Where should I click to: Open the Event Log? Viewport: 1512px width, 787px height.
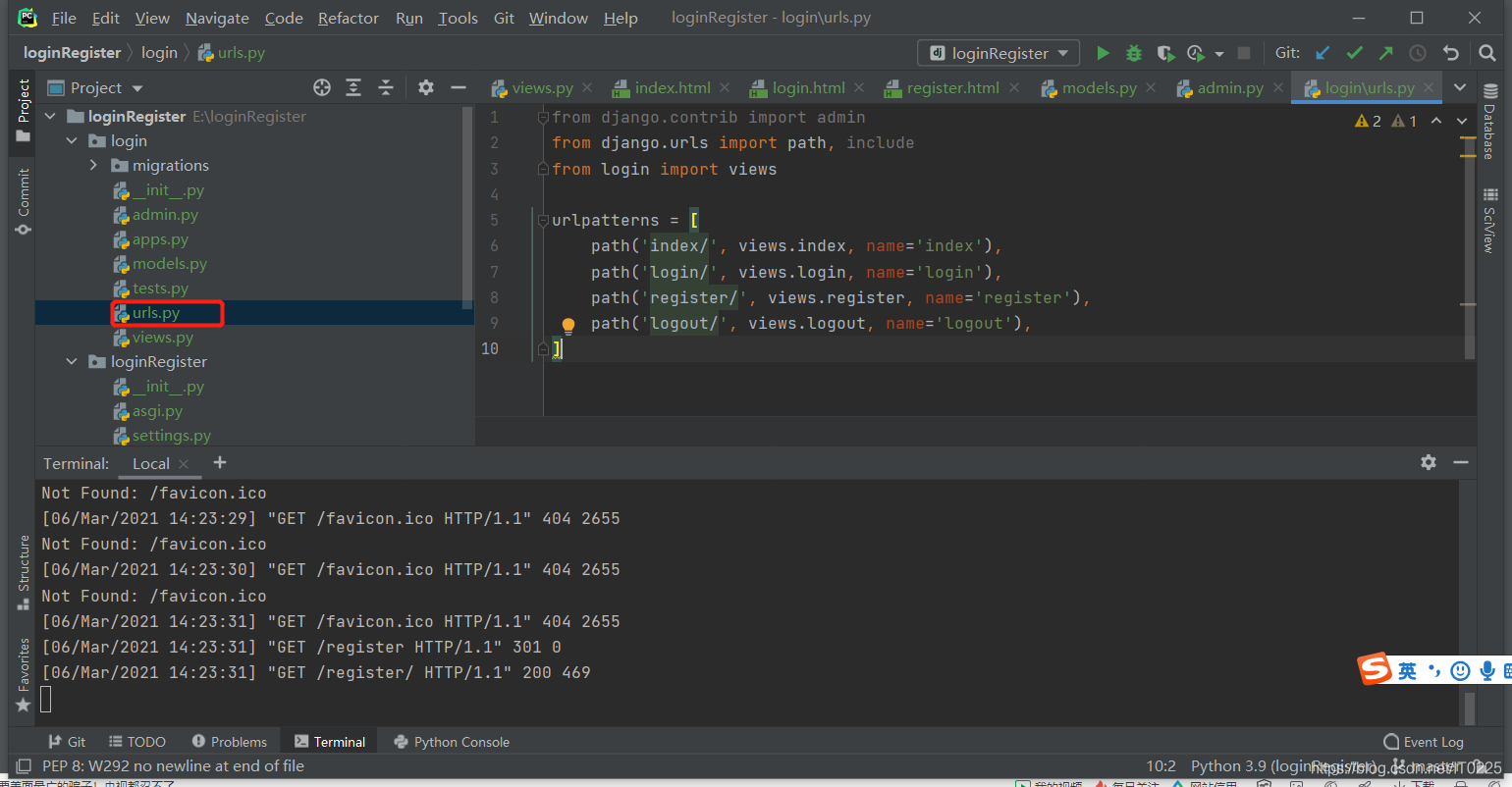1423,742
